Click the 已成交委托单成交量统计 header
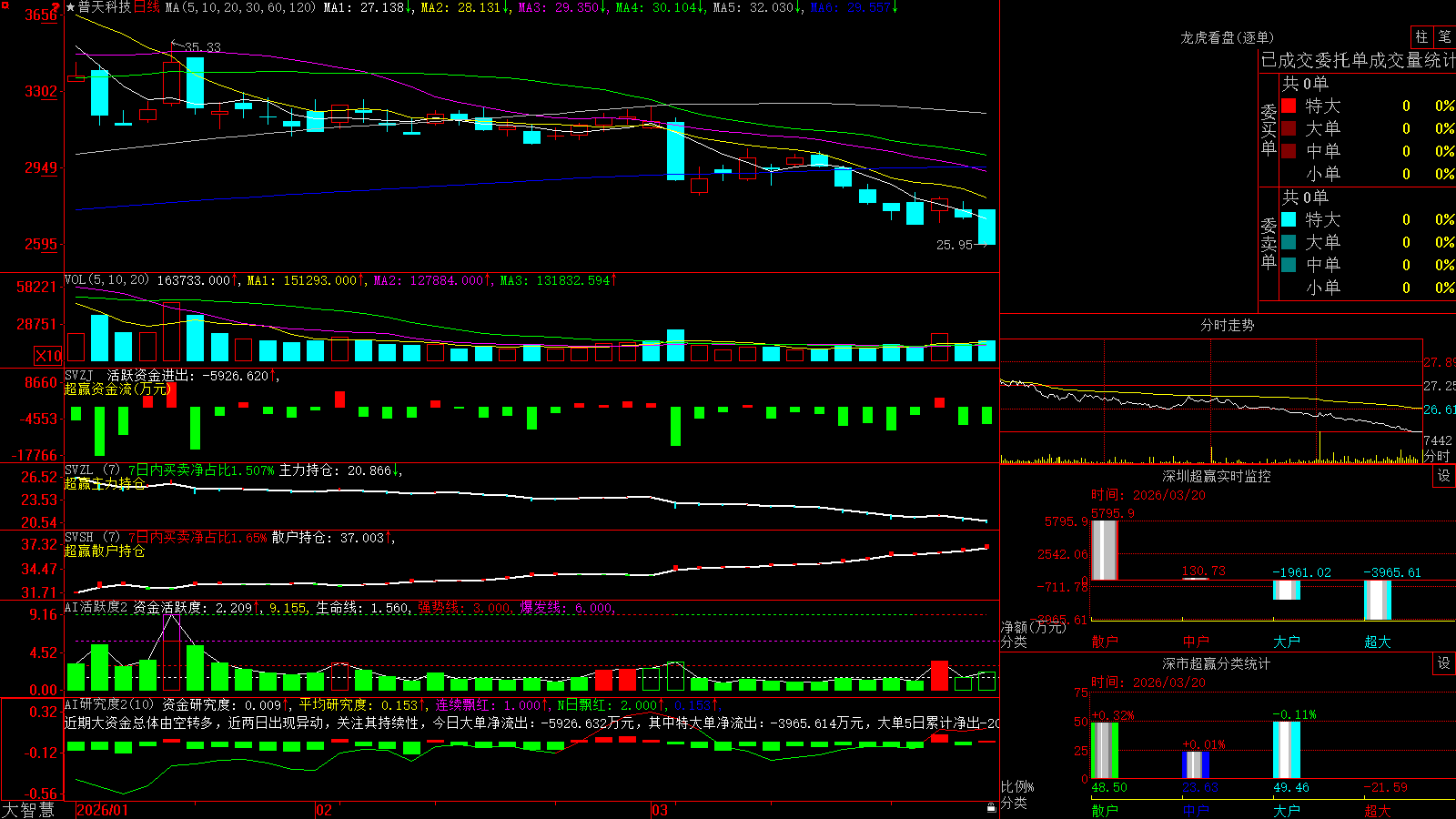The height and width of the screenshot is (819, 1456). [1358, 60]
